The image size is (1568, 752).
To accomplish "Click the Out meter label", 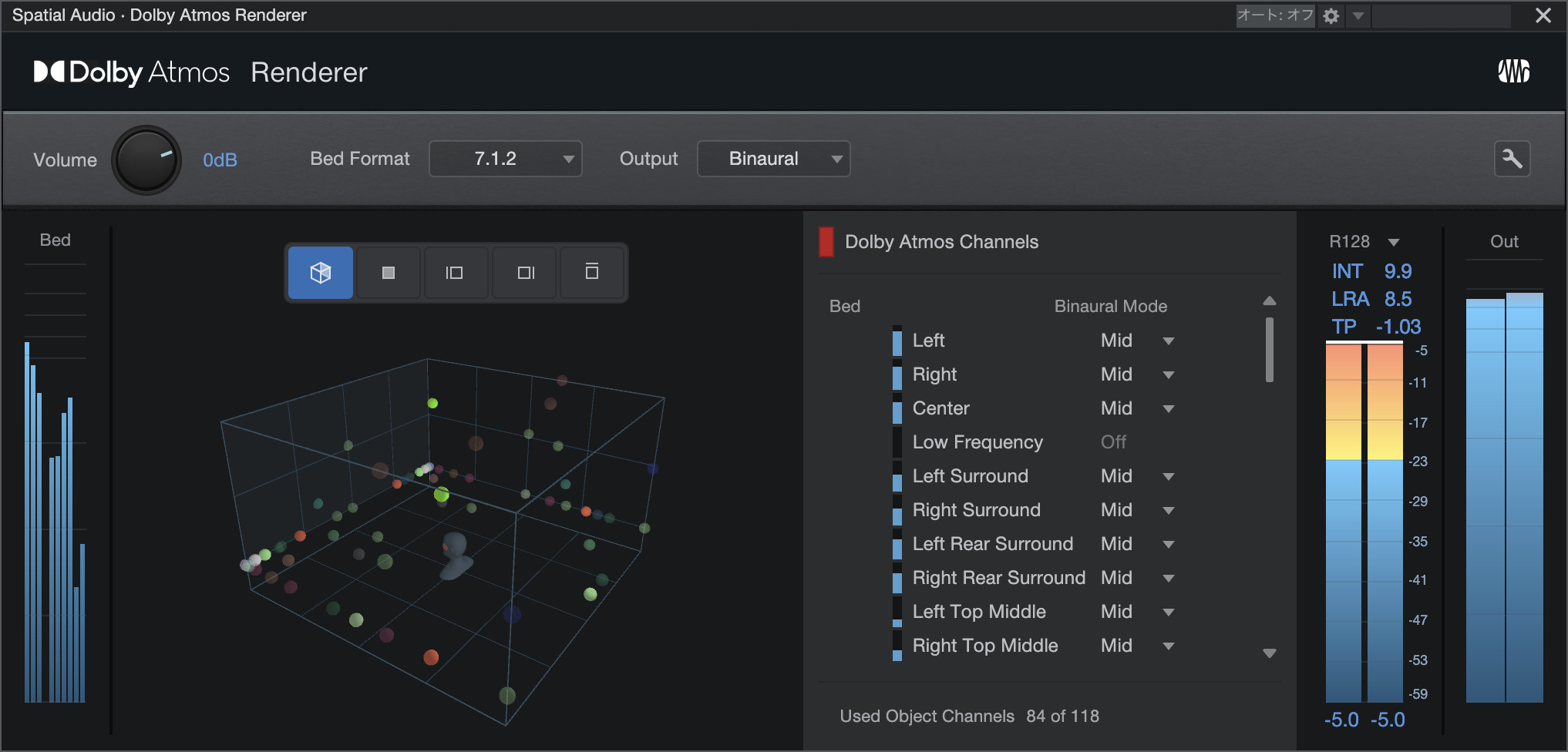I will point(1504,242).
